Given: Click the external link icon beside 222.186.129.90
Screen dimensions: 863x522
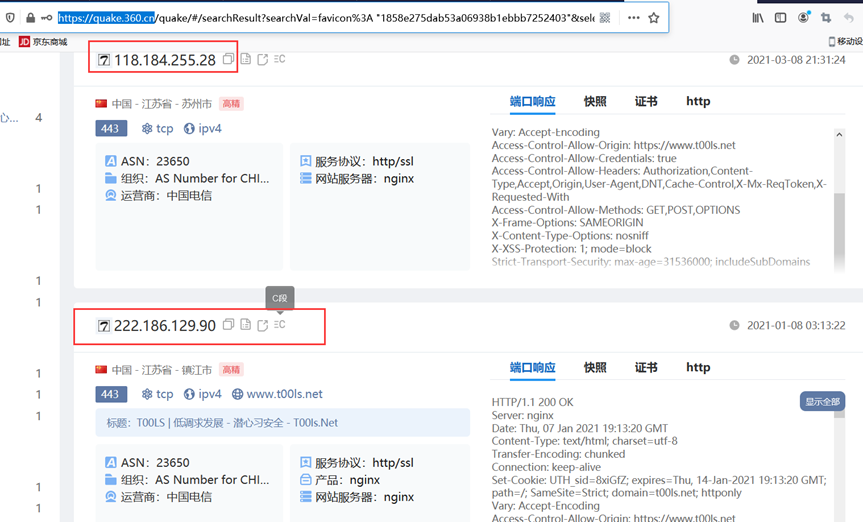Looking at the screenshot, I should (x=263, y=325).
